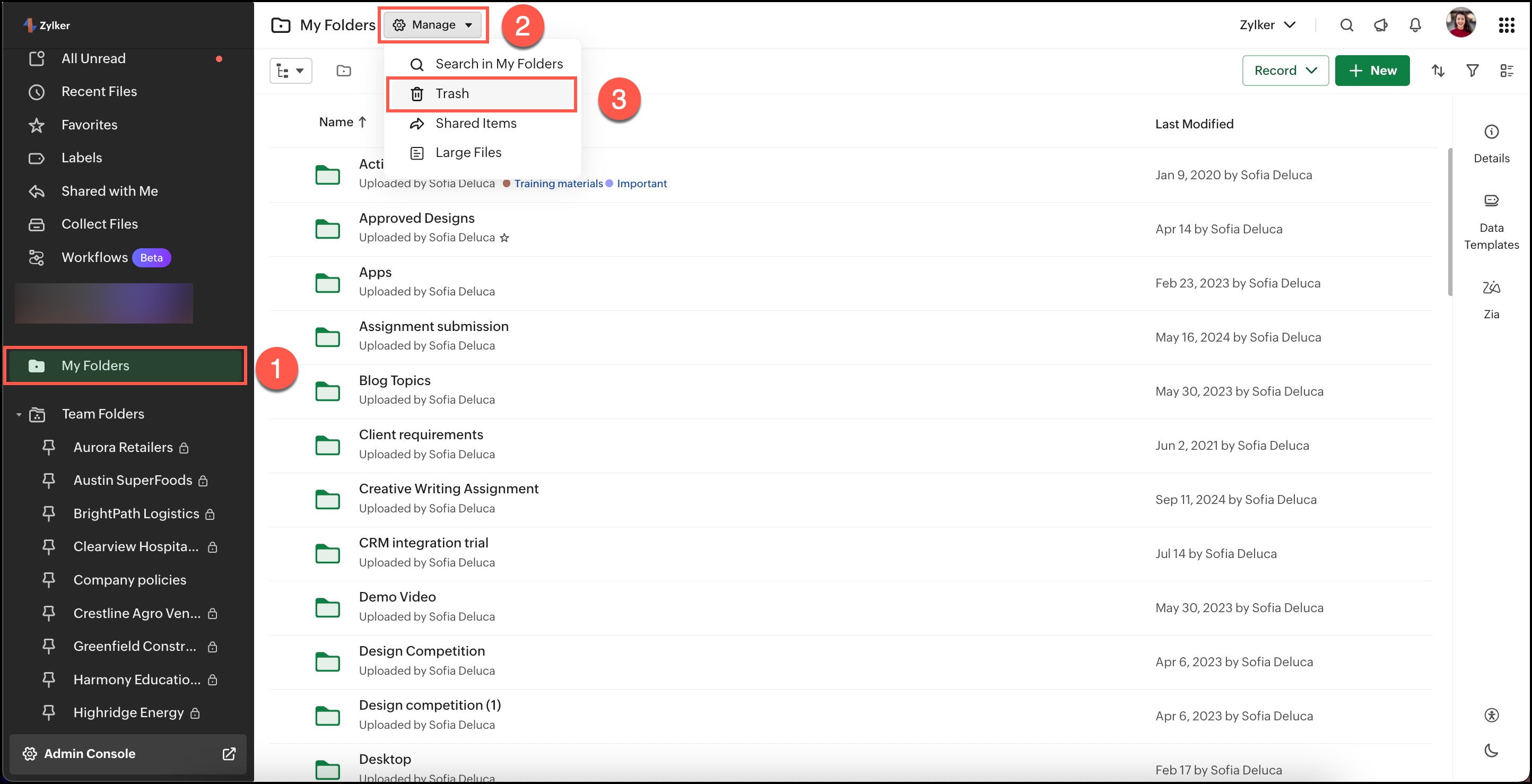Expand the Record dropdown
The width and height of the screenshot is (1532, 784).
[1285, 71]
